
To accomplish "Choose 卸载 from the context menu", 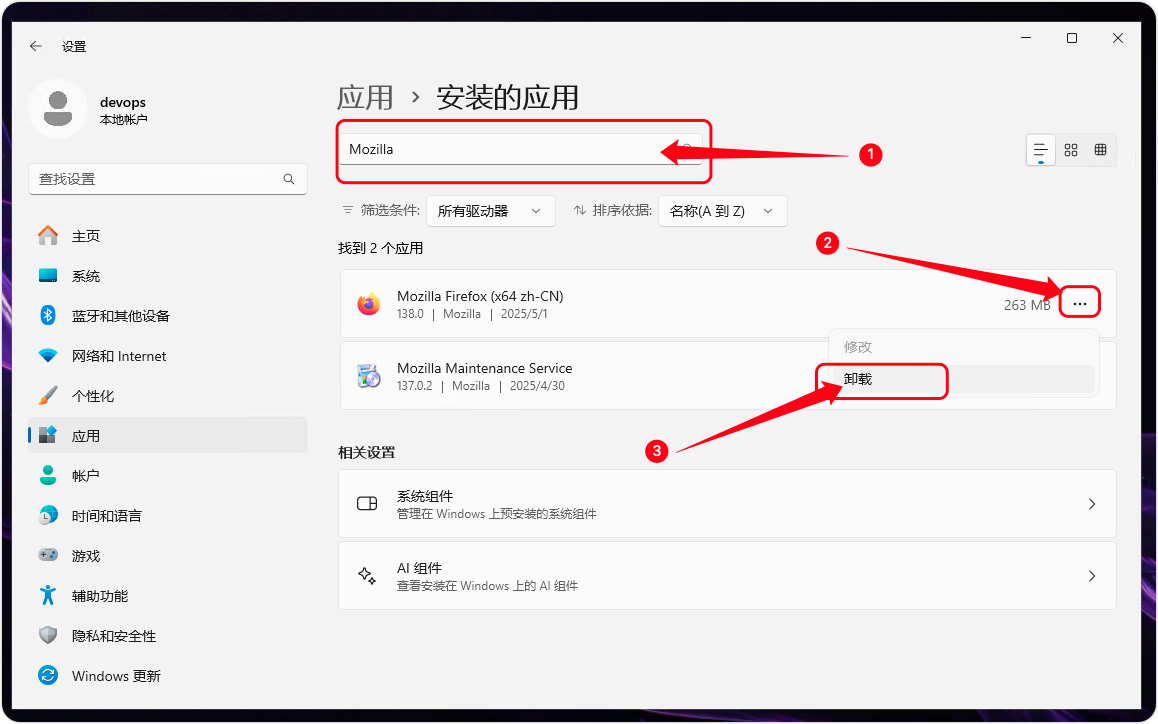I will [963, 379].
